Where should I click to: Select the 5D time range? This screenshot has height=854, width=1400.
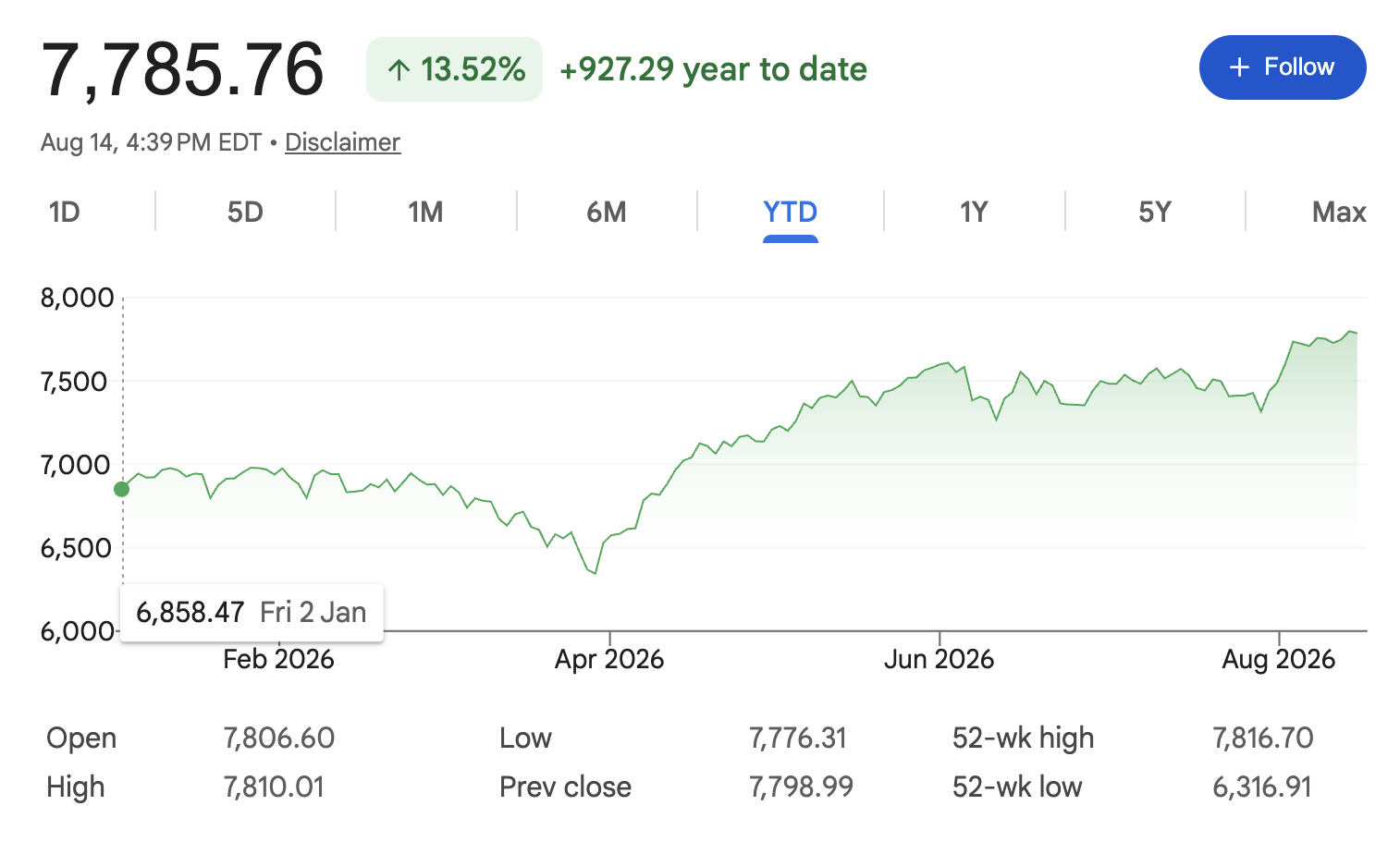[x=245, y=213]
